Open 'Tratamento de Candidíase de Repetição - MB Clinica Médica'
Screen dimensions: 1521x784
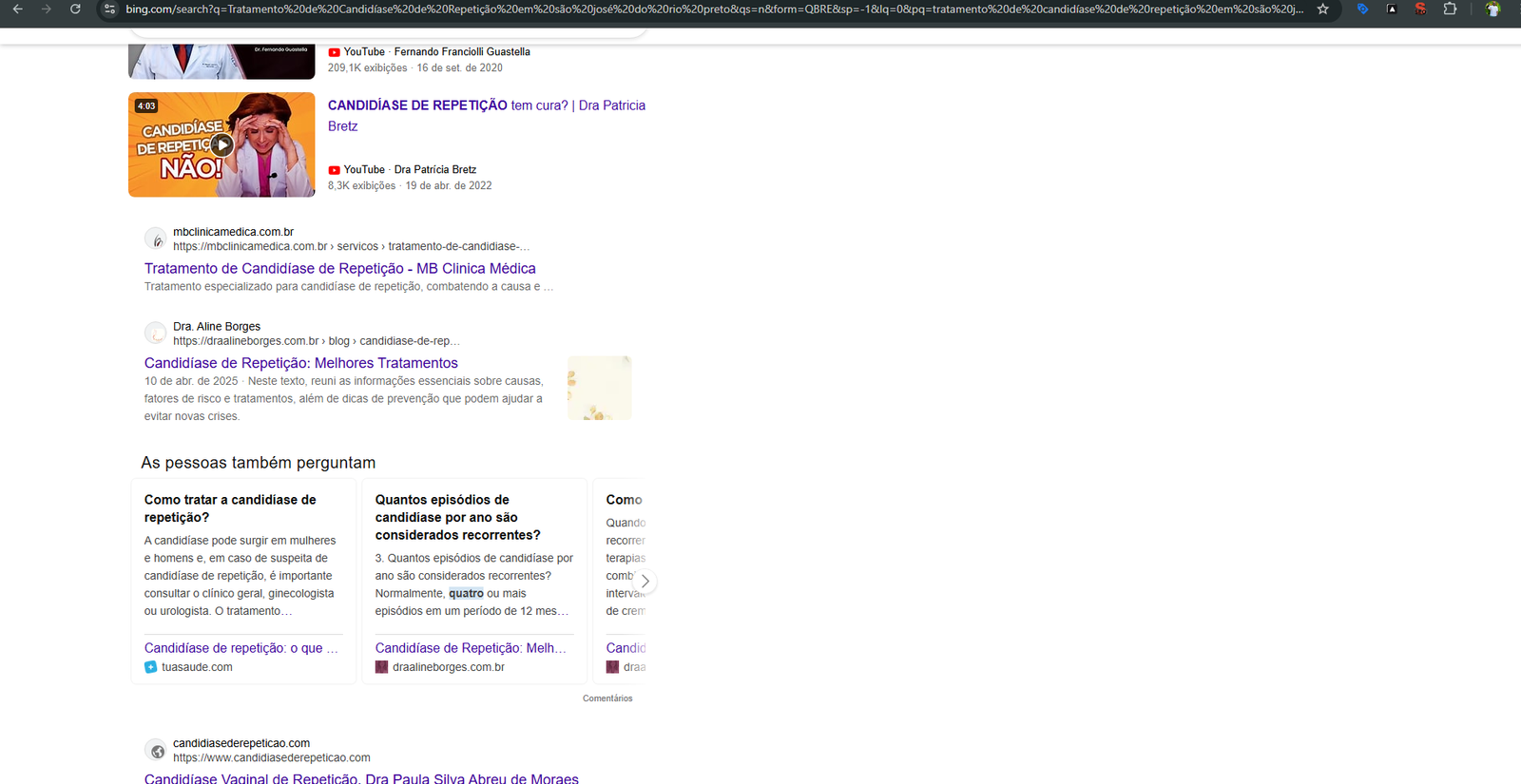click(x=340, y=268)
